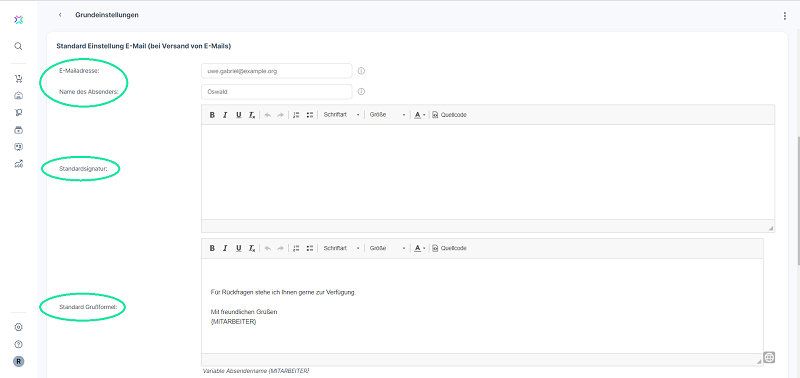Image resolution: width=800 pixels, height=378 pixels.
Task: Click into the E-Mailadresse input field
Action: click(x=277, y=71)
